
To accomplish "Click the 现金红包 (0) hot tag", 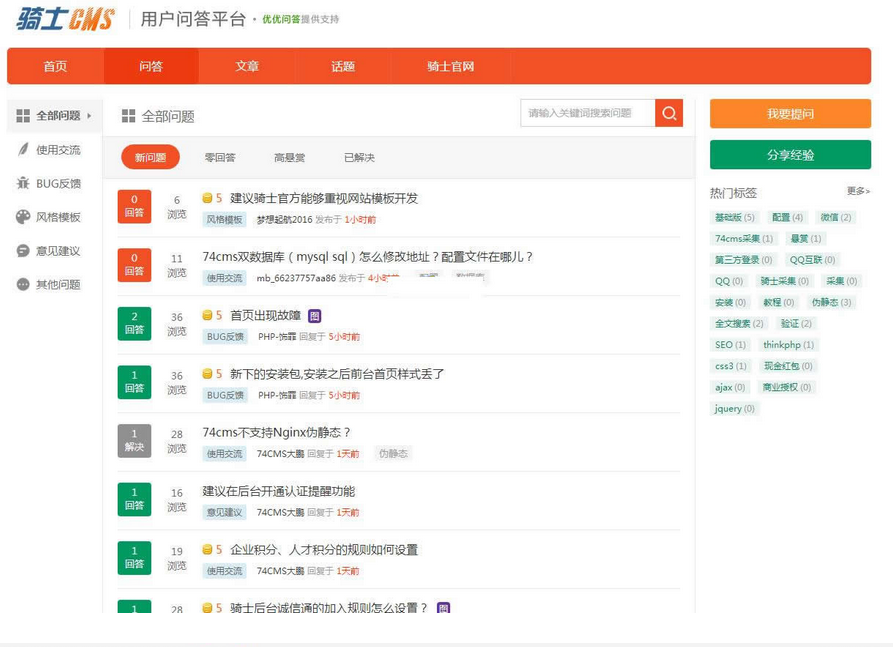I will pyautogui.click(x=788, y=366).
